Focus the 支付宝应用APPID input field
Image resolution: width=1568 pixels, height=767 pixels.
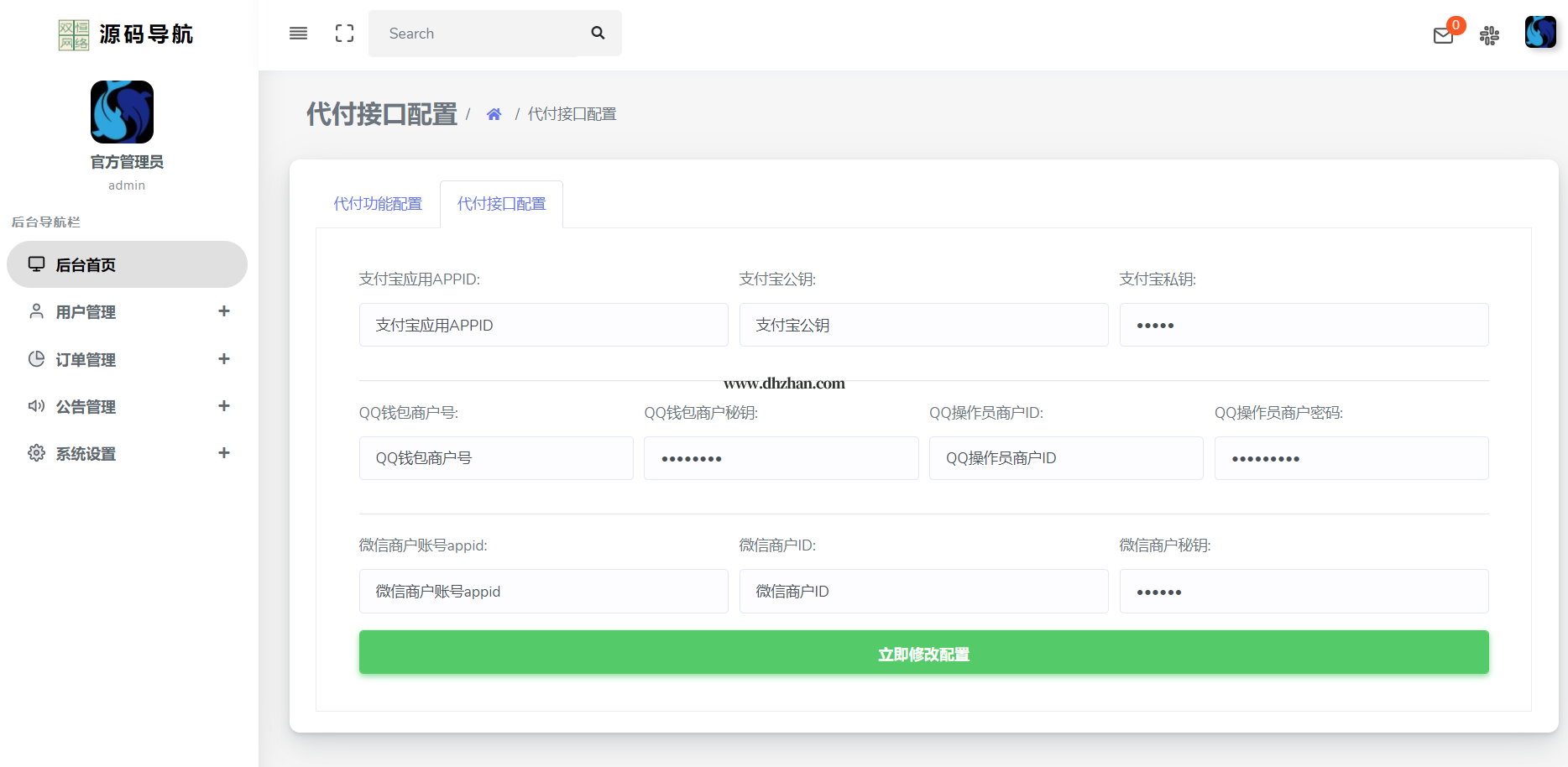pos(543,325)
